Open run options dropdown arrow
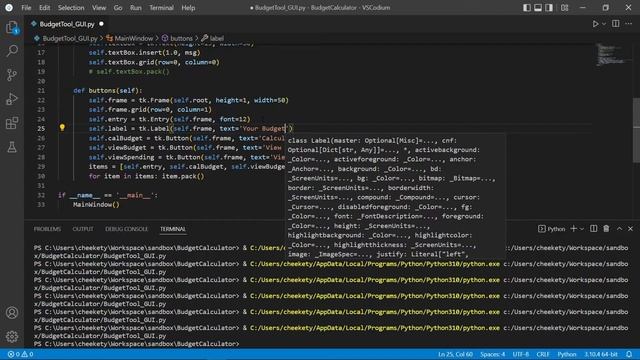 click(x=604, y=24)
